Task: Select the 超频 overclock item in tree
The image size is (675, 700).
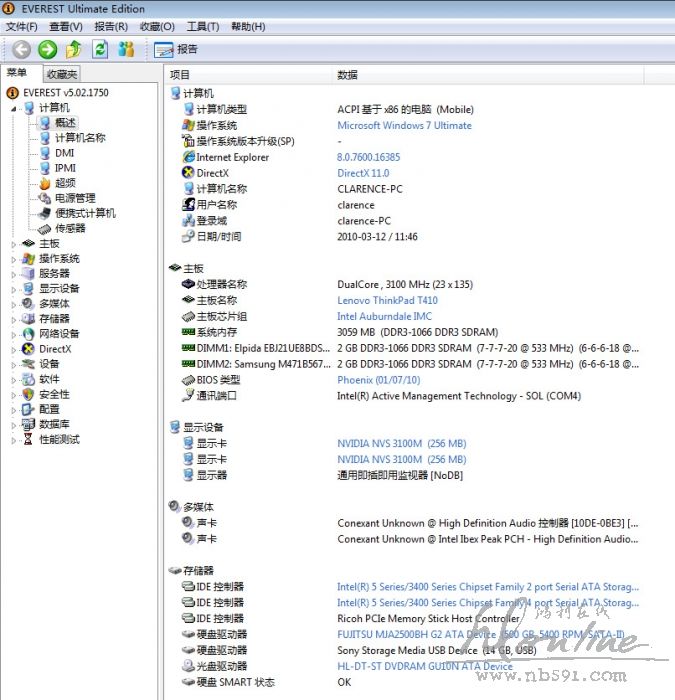Action: pyautogui.click(x=64, y=183)
